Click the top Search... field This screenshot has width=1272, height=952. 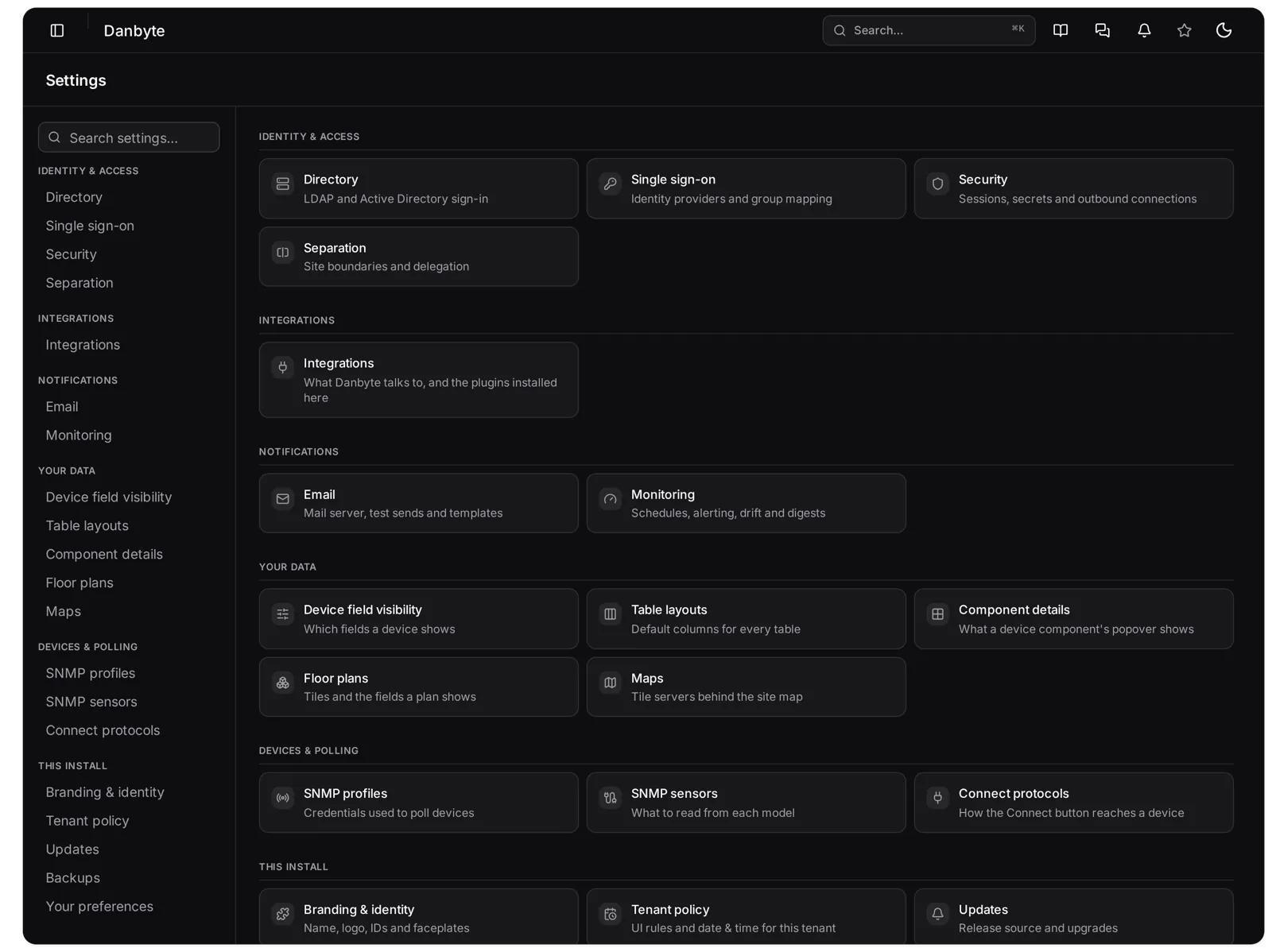coord(929,30)
